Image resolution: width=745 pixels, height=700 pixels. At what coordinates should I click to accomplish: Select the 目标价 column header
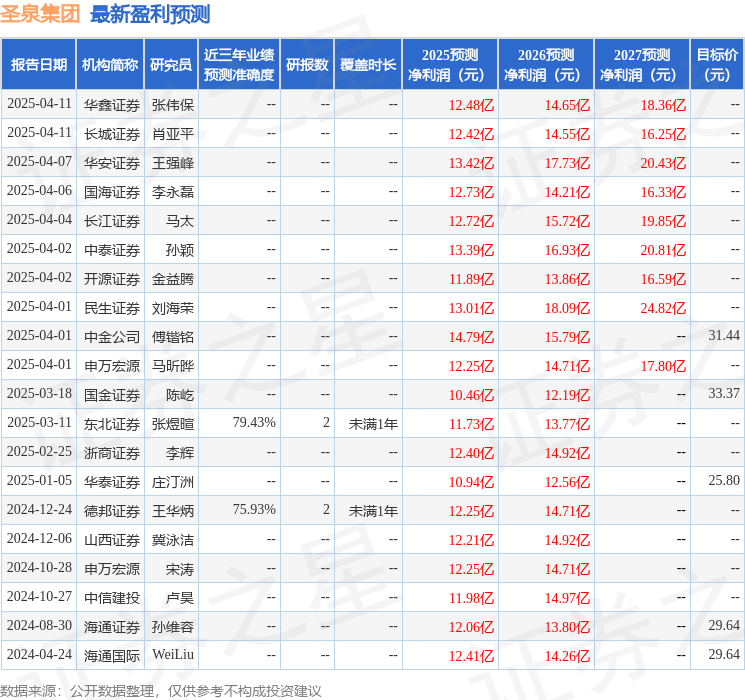tap(717, 65)
